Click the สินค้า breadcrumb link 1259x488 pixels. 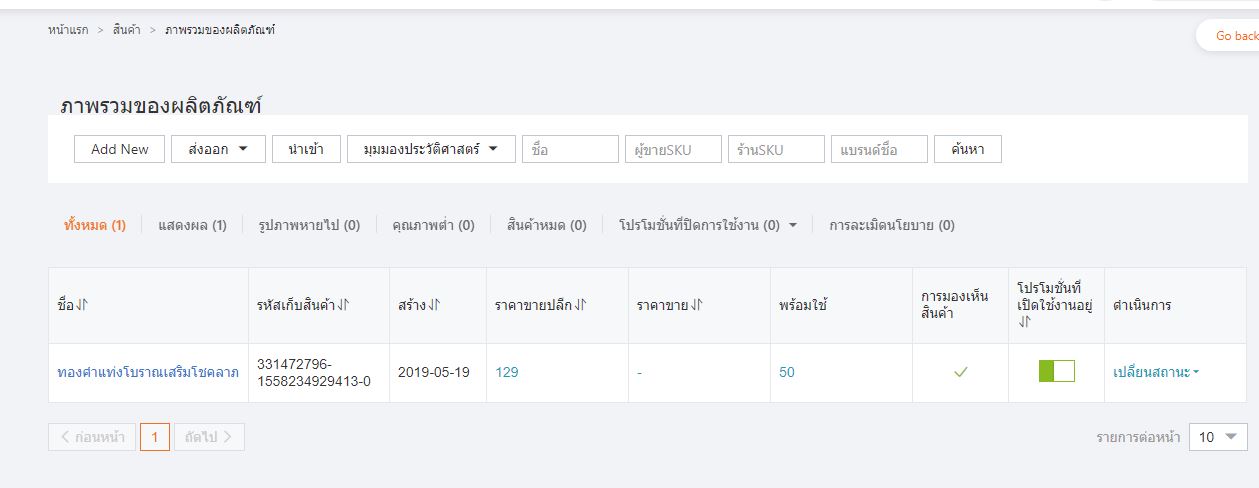click(127, 30)
